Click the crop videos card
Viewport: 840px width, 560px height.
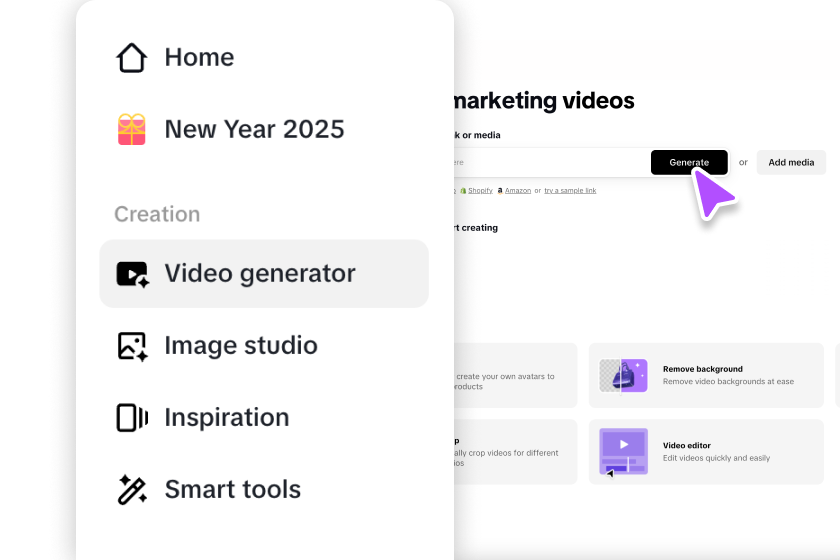click(515, 452)
